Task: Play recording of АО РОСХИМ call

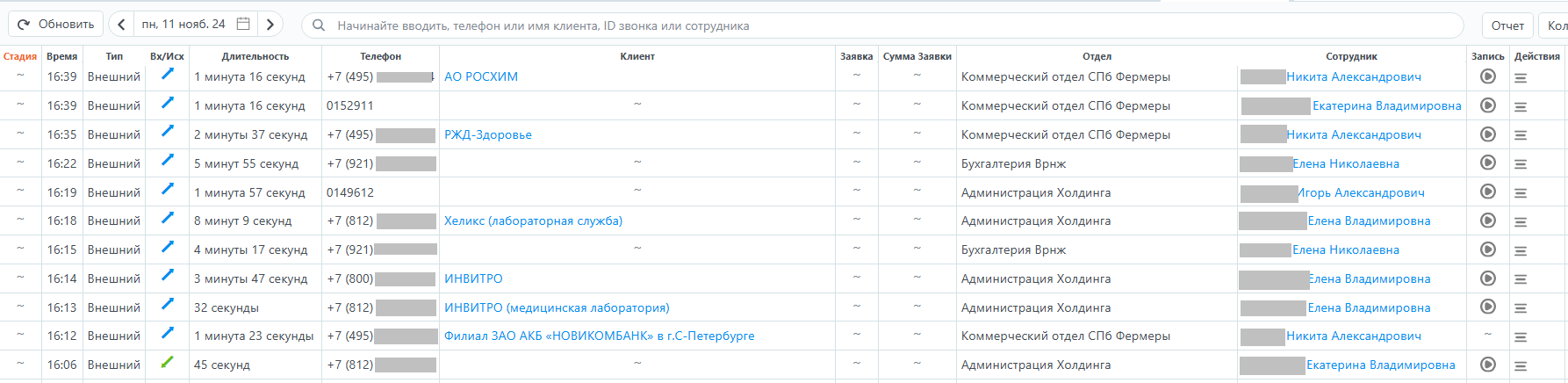Action: point(1487,76)
